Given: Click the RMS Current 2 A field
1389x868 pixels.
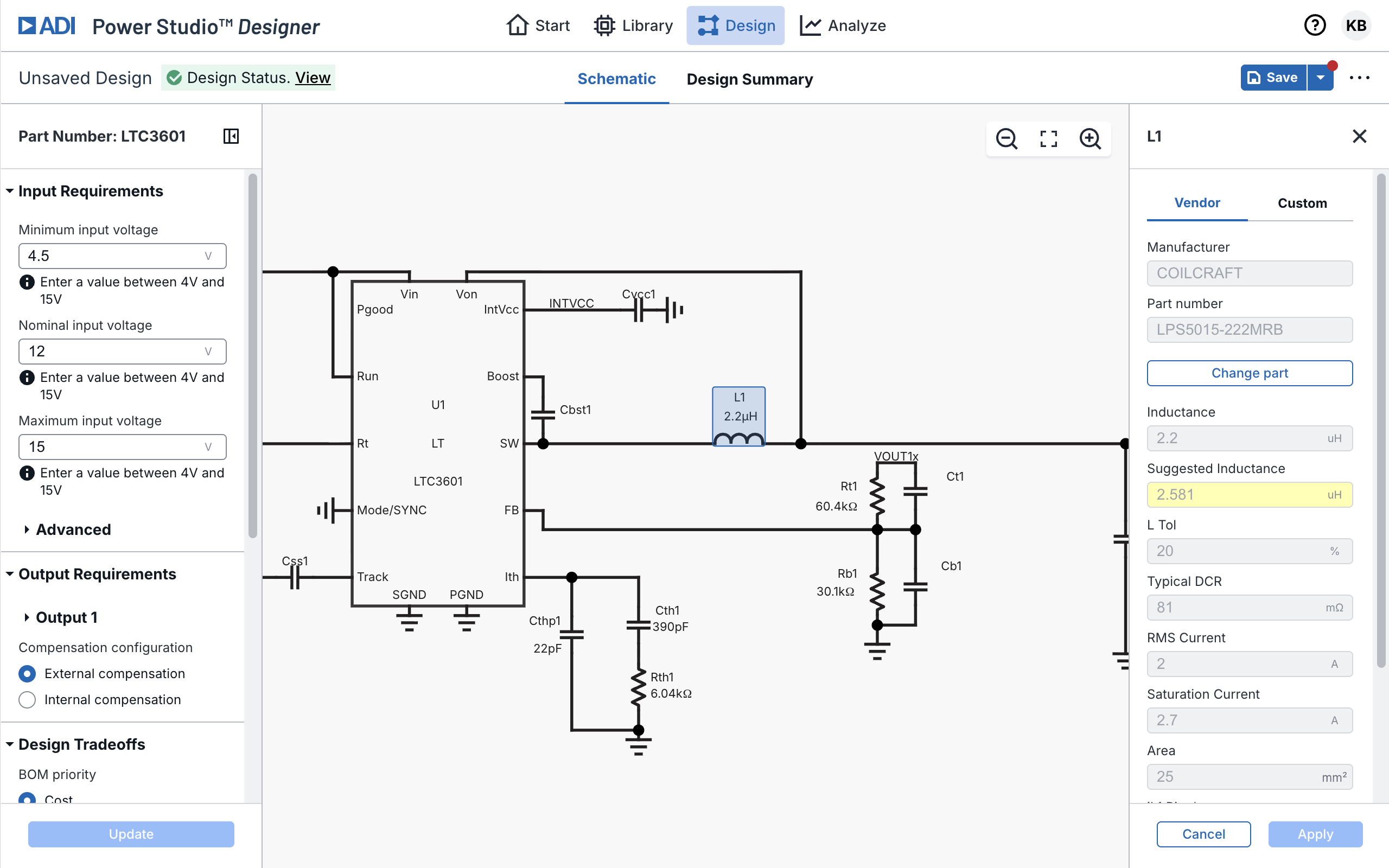Looking at the screenshot, I should (x=1250, y=664).
